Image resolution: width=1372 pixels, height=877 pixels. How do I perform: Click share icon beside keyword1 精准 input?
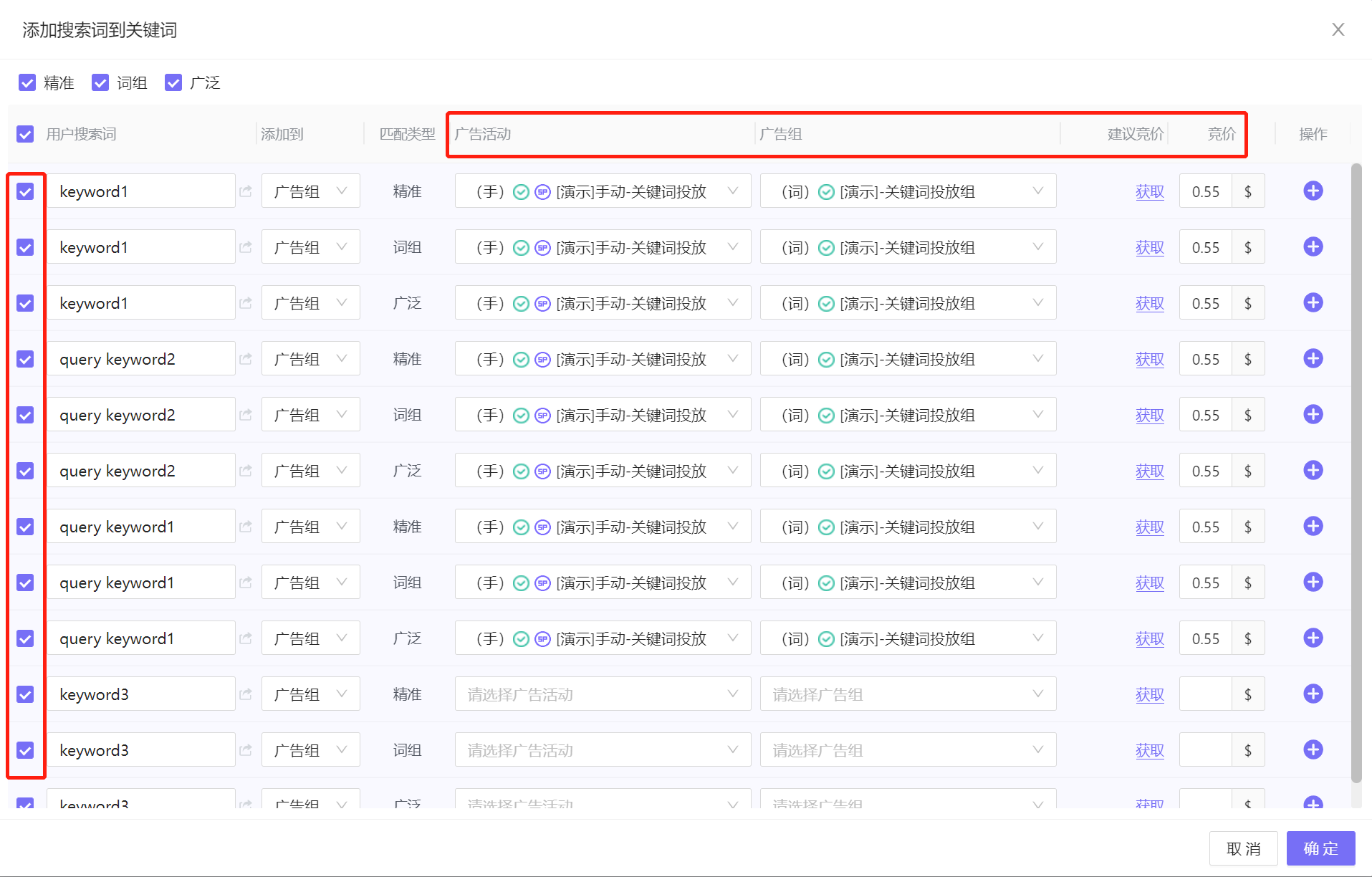pyautogui.click(x=246, y=191)
